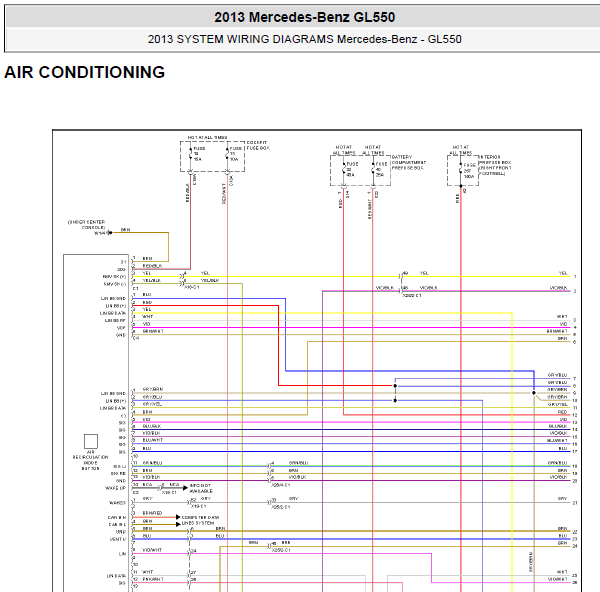This screenshot has width=600, height=592.
Task: Click the 15A fuse in the cockpit fuse box
Action: coord(191,153)
